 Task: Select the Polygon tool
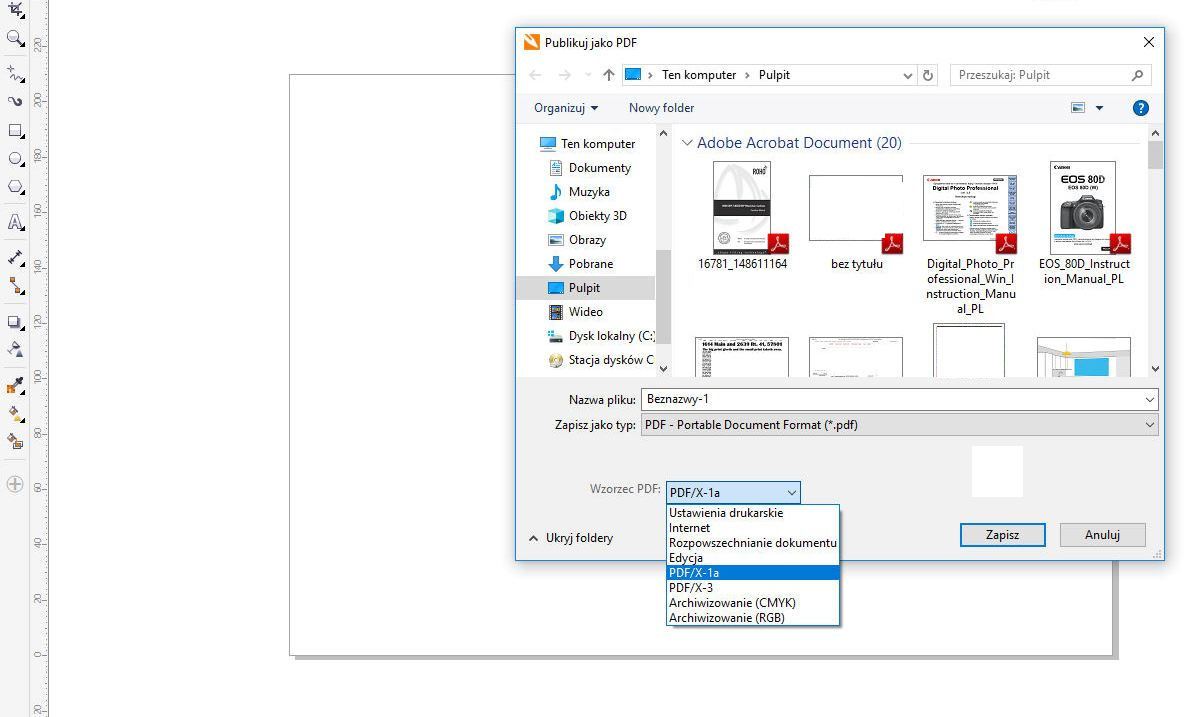click(15, 187)
